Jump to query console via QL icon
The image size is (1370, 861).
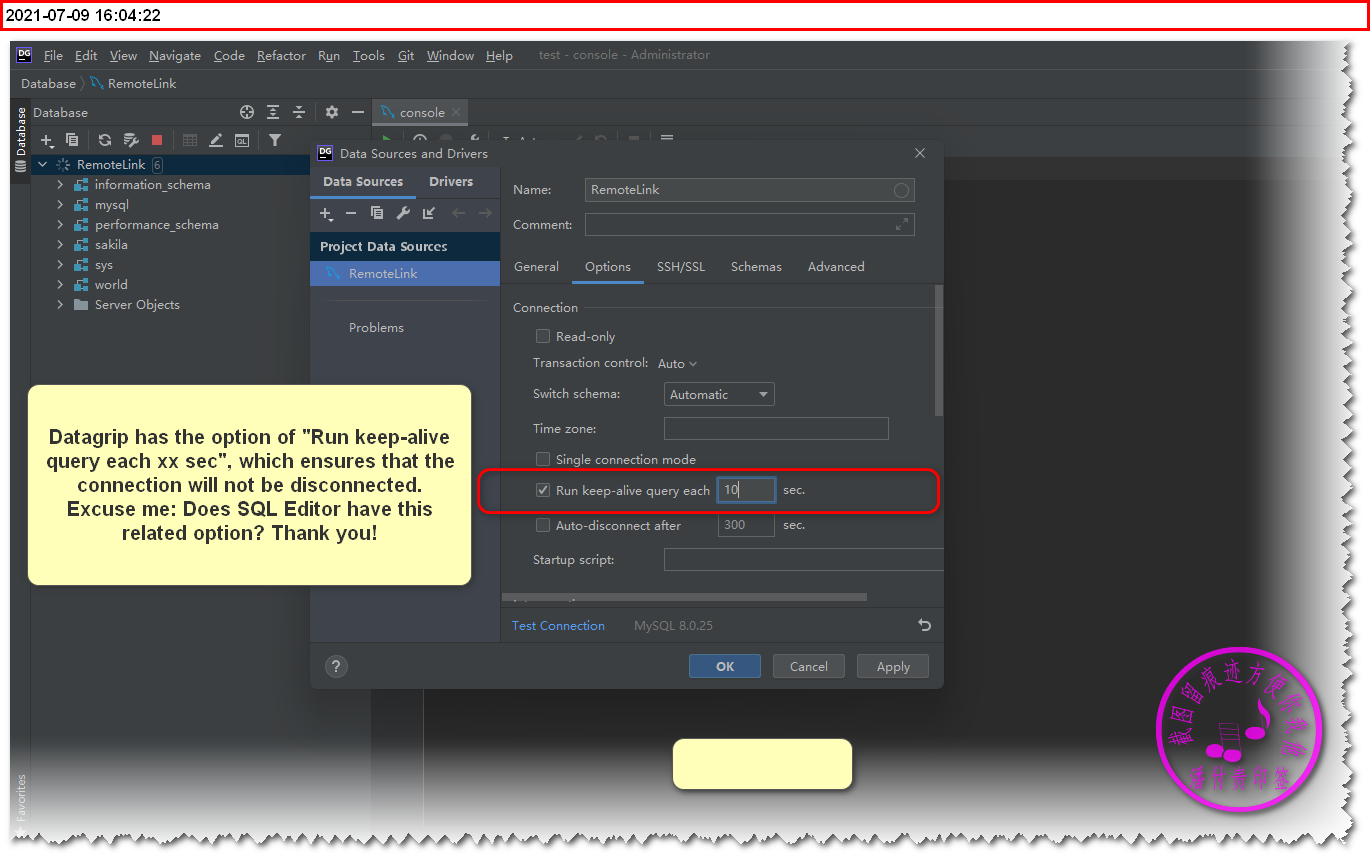coord(242,141)
